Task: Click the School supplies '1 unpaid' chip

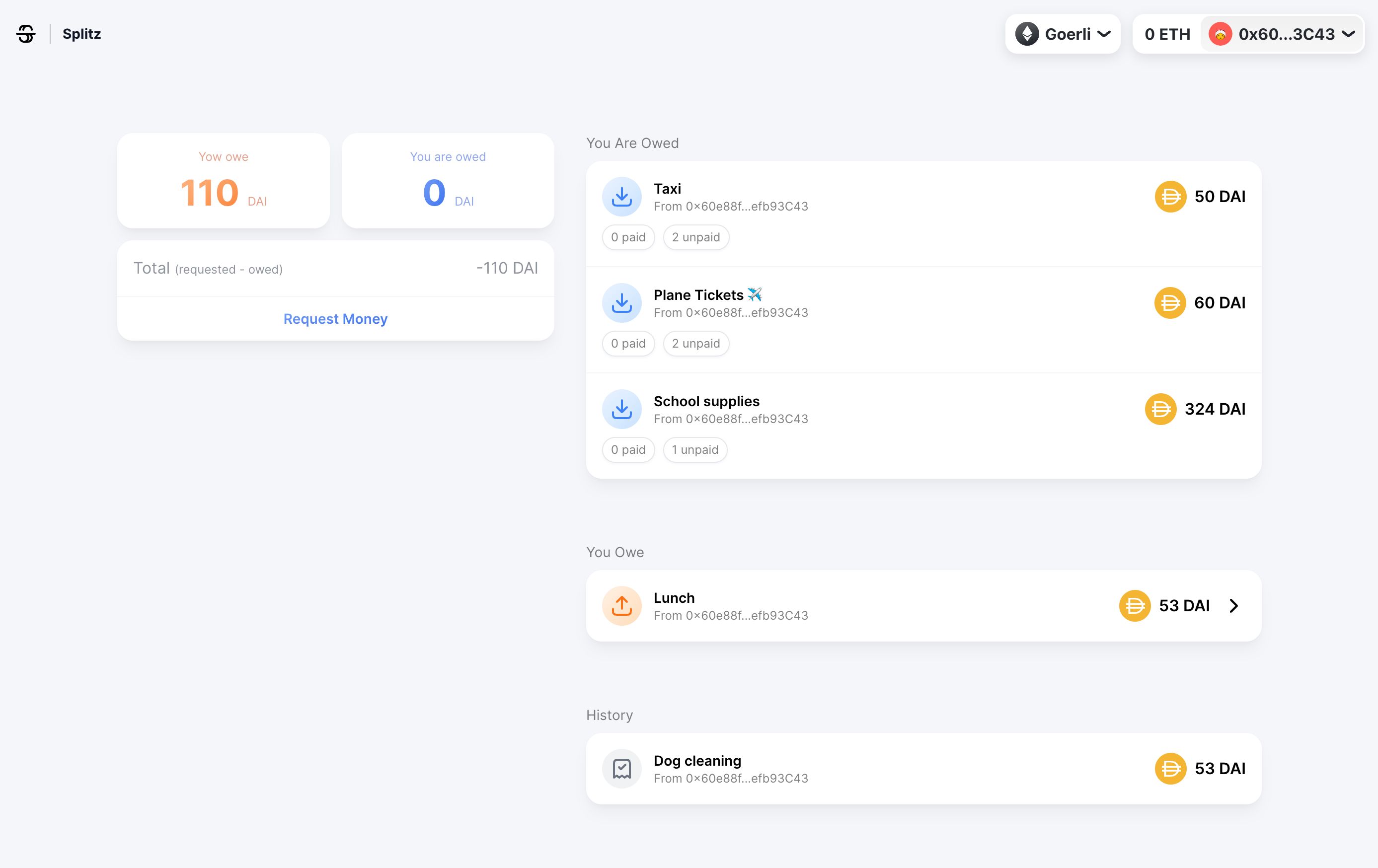Action: [x=695, y=450]
